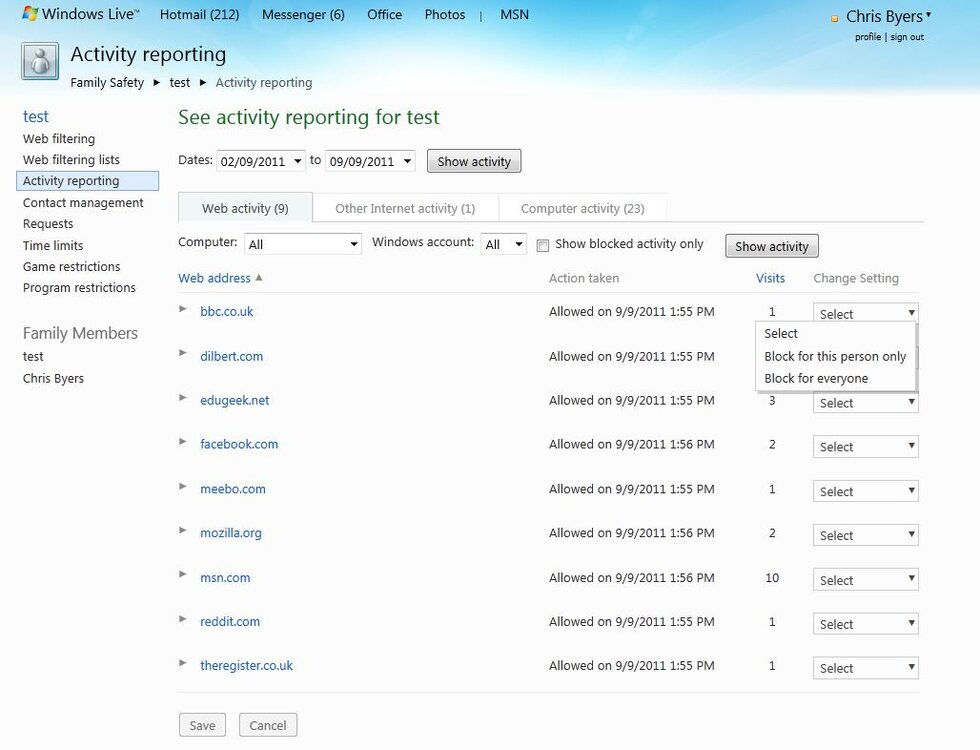Open Web filtering in sidebar
The image size is (980, 750).
click(59, 138)
